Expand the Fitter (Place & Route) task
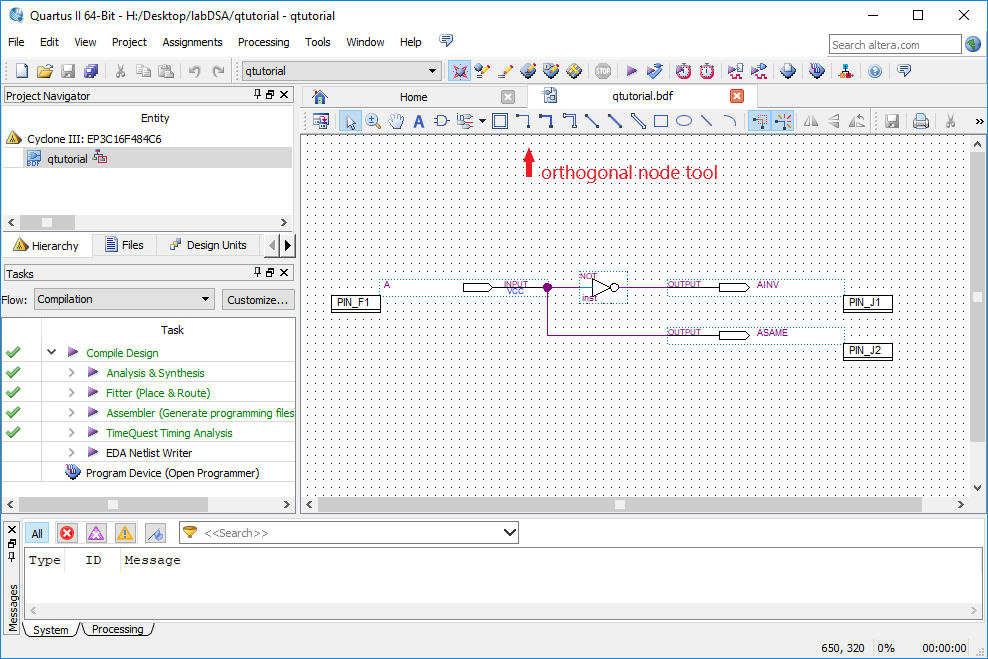Viewport: 988px width, 659px height. pyautogui.click(x=71, y=393)
